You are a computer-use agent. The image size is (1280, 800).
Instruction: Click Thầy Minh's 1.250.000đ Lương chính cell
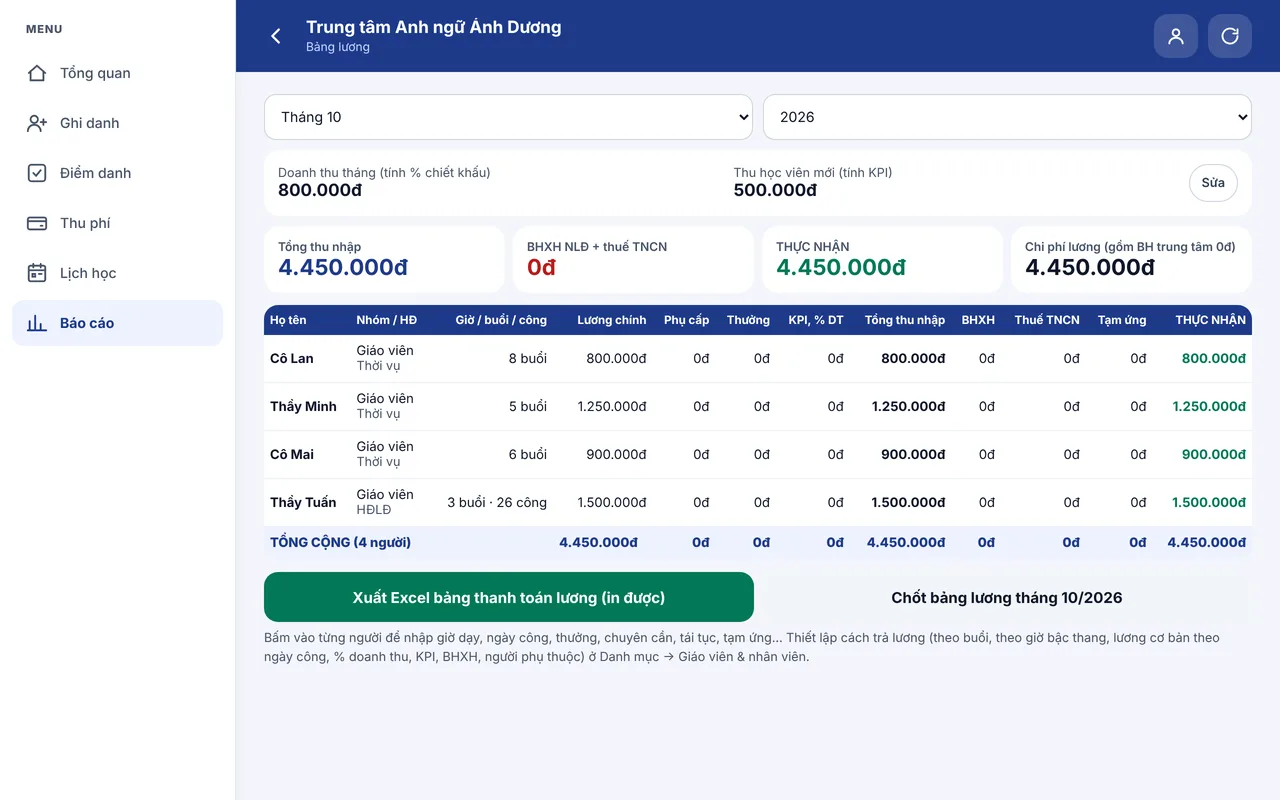coord(612,406)
